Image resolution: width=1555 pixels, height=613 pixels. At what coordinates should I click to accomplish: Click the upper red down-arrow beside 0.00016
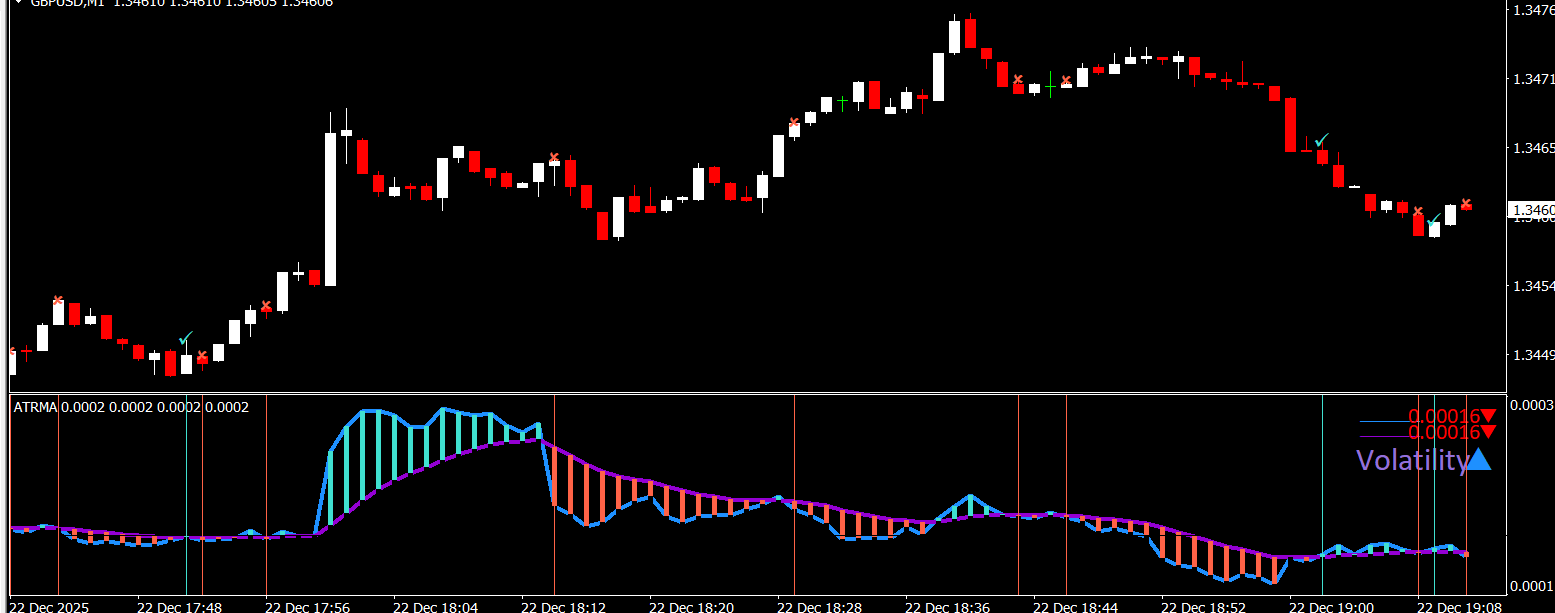[1489, 416]
